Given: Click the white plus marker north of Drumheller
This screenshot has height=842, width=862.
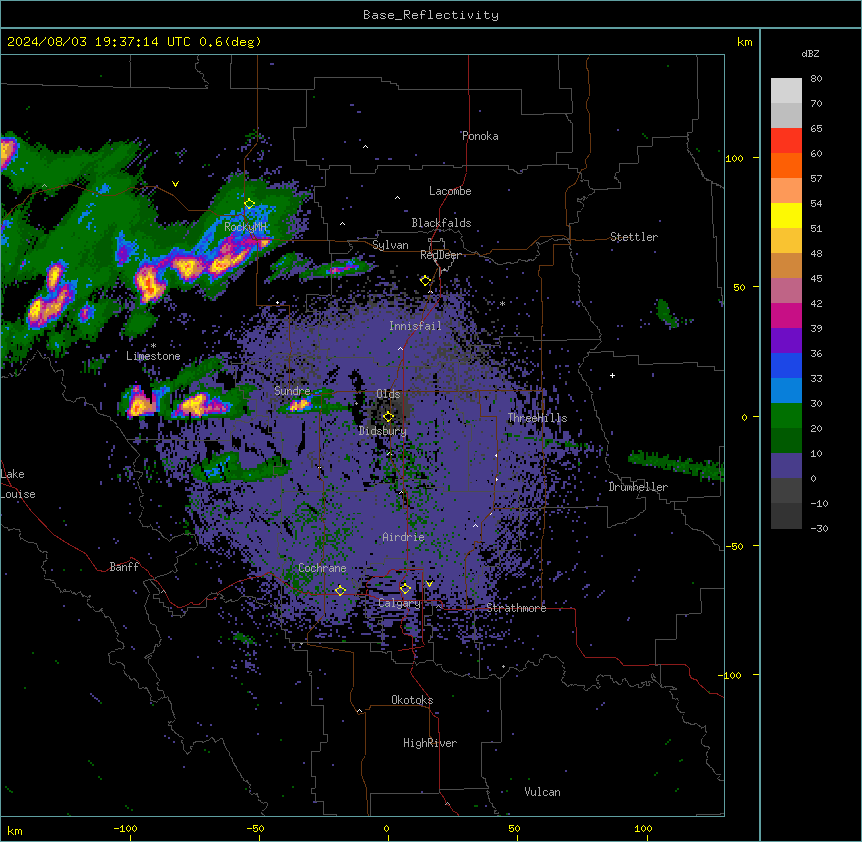Looking at the screenshot, I should click(x=612, y=375).
